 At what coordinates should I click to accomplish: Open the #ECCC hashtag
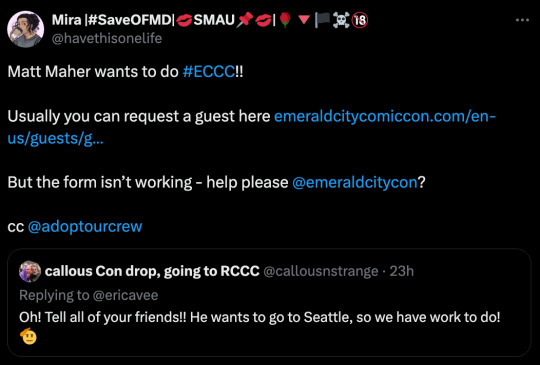click(209, 72)
